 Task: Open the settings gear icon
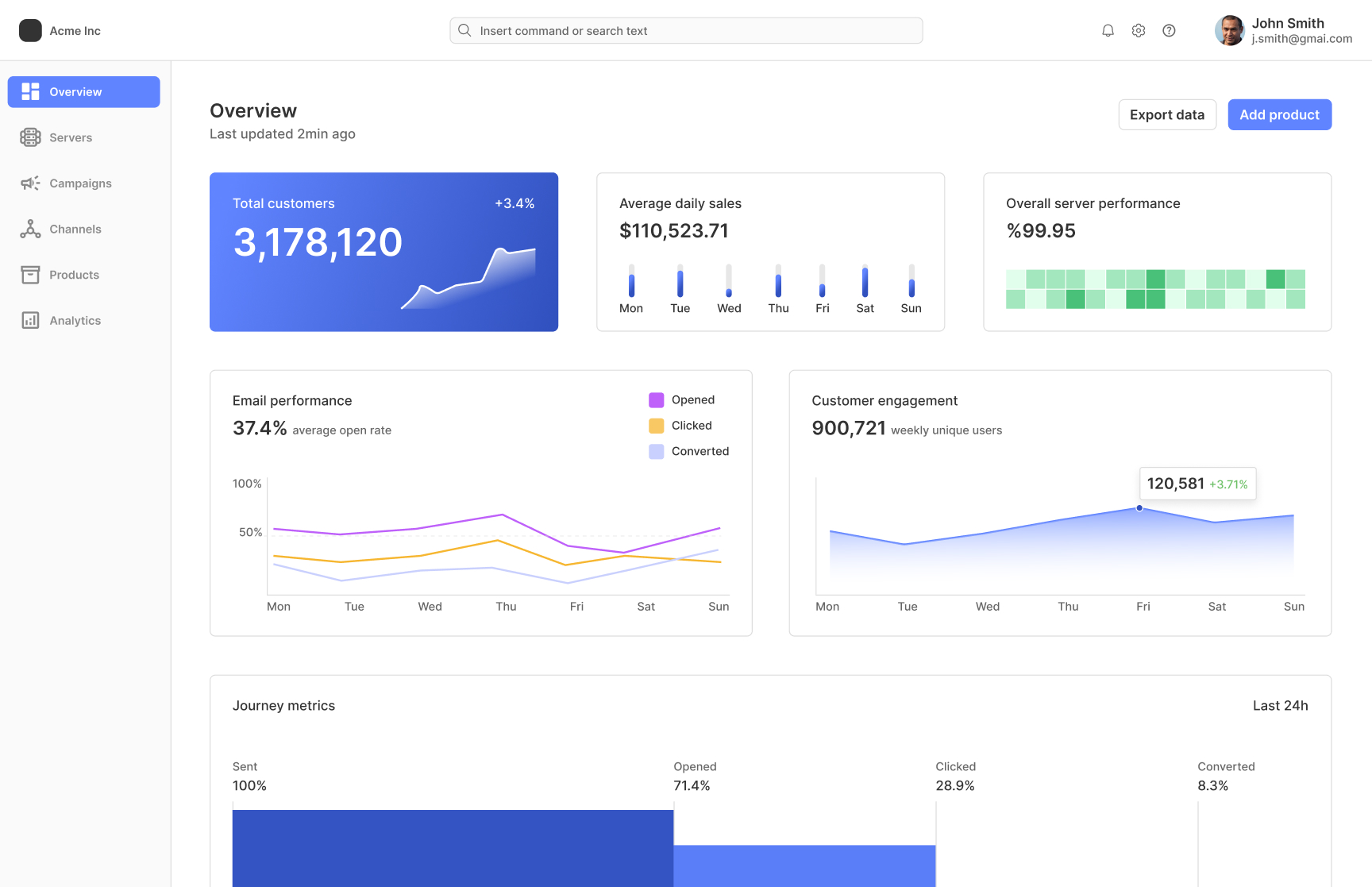pyautogui.click(x=1139, y=30)
